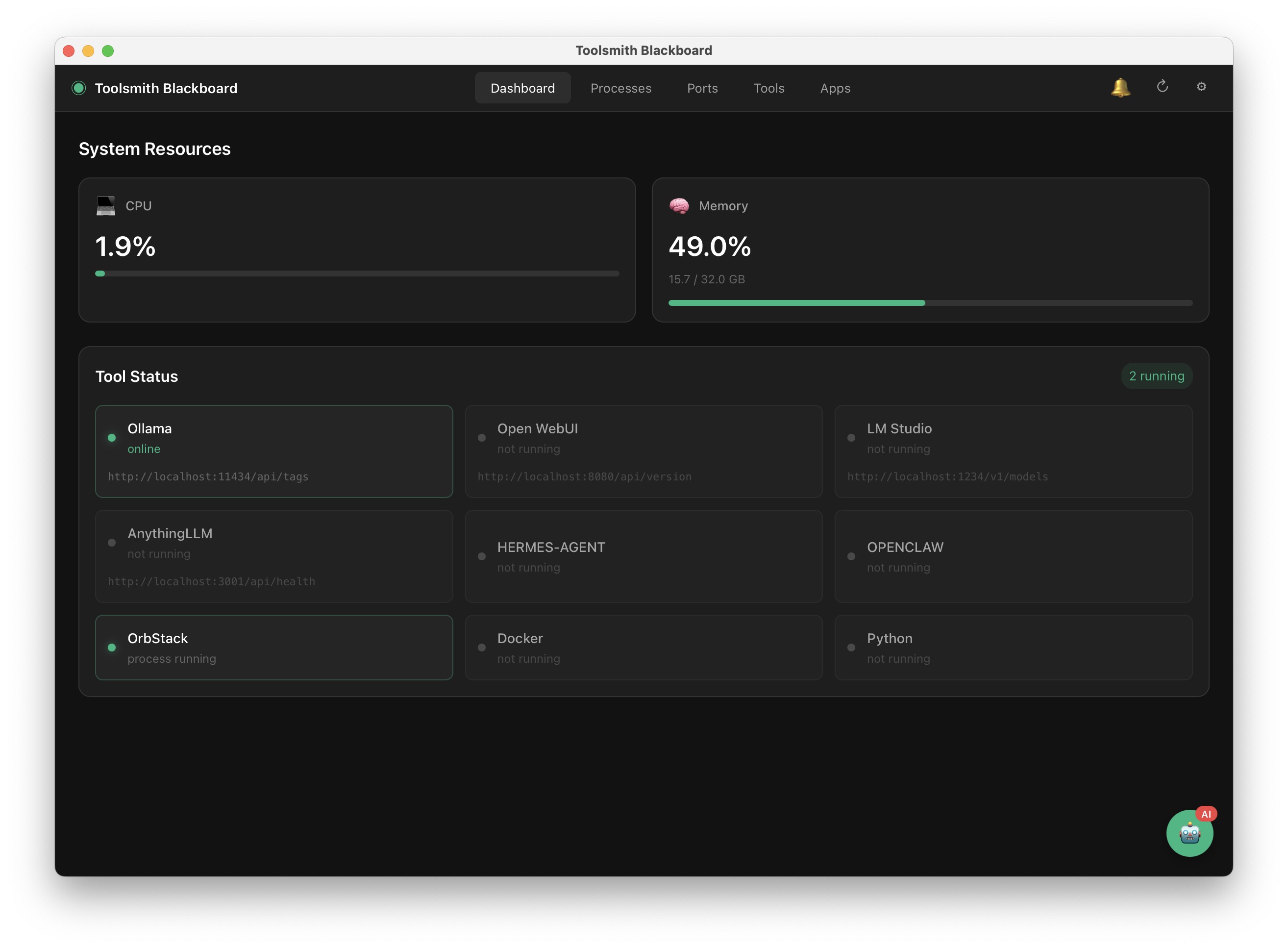1288x949 pixels.
Task: Click the green status logo beside Toolsmith Blackboard
Action: tap(79, 88)
